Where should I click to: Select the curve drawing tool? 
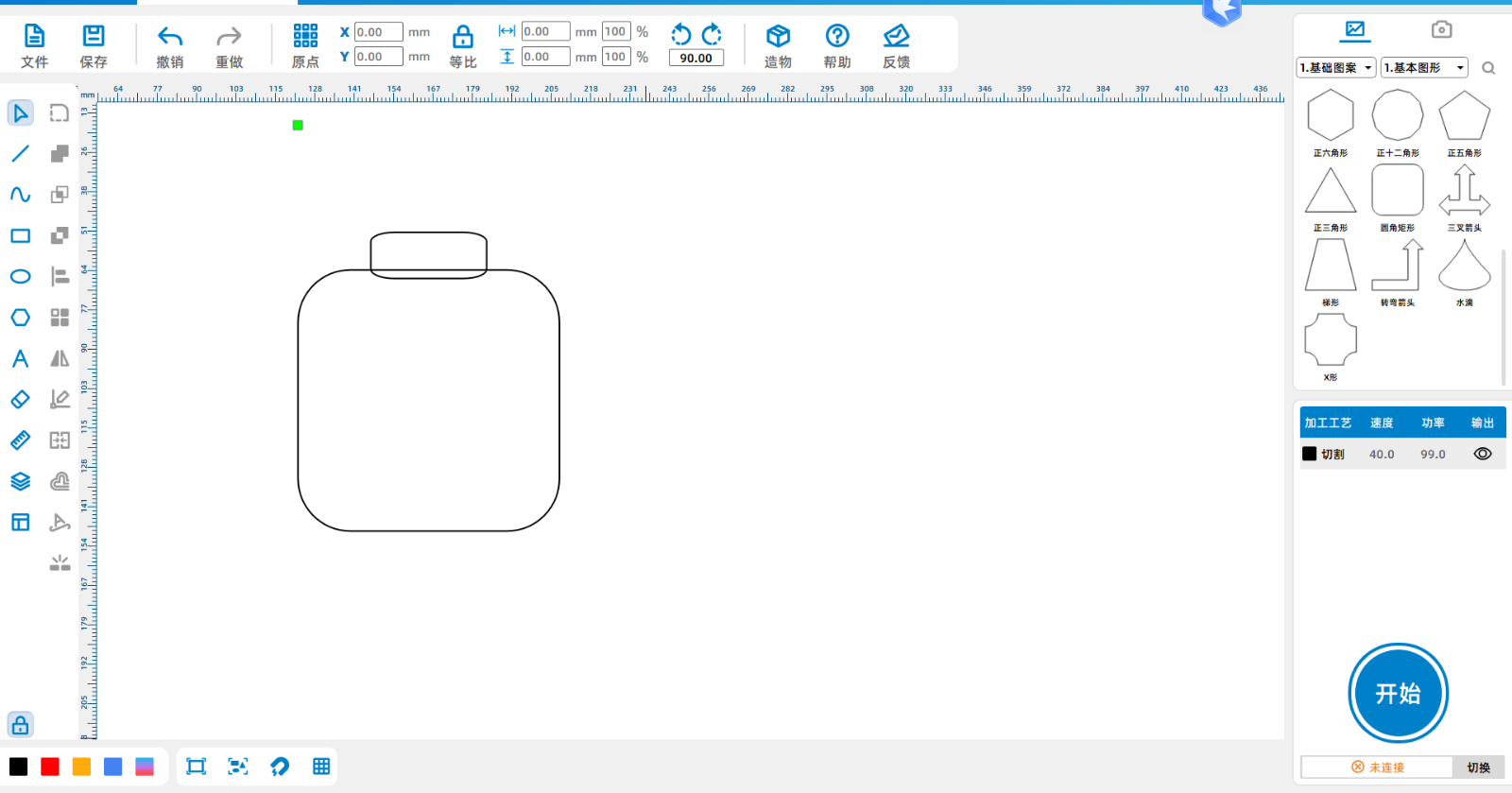click(20, 195)
